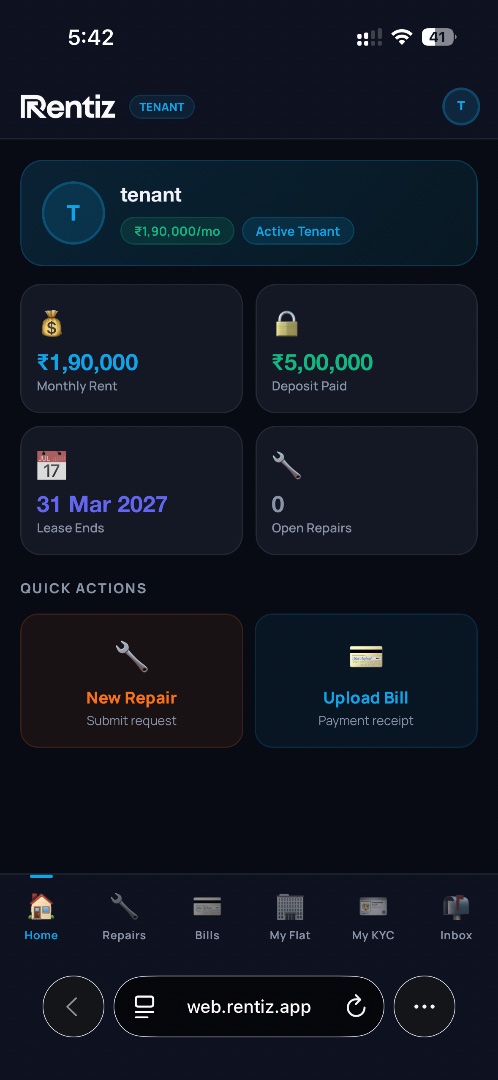
Task: Reload the page with the browser refresh icon
Action: [355, 1007]
